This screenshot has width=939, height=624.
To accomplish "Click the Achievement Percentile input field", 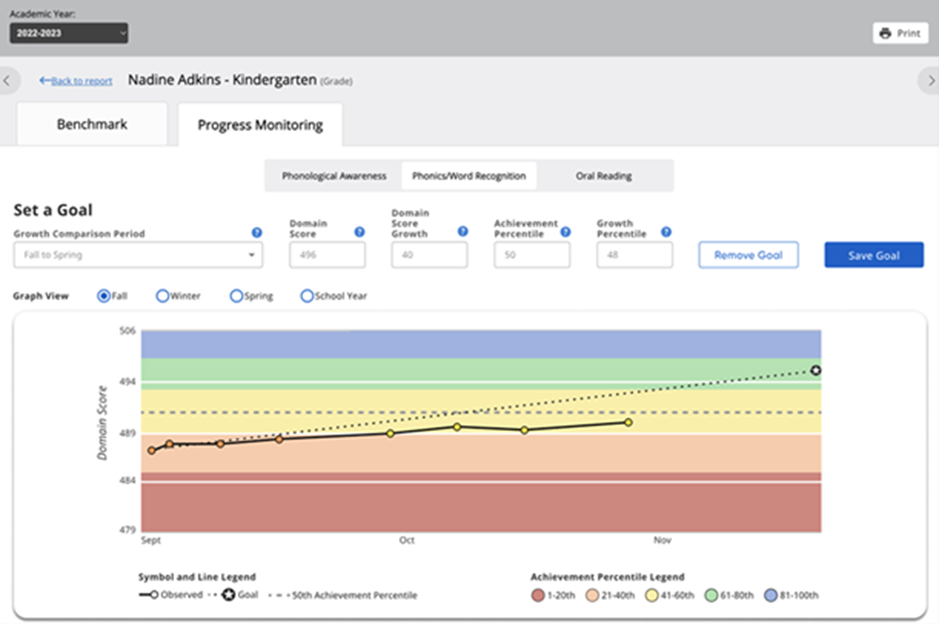I will [531, 255].
